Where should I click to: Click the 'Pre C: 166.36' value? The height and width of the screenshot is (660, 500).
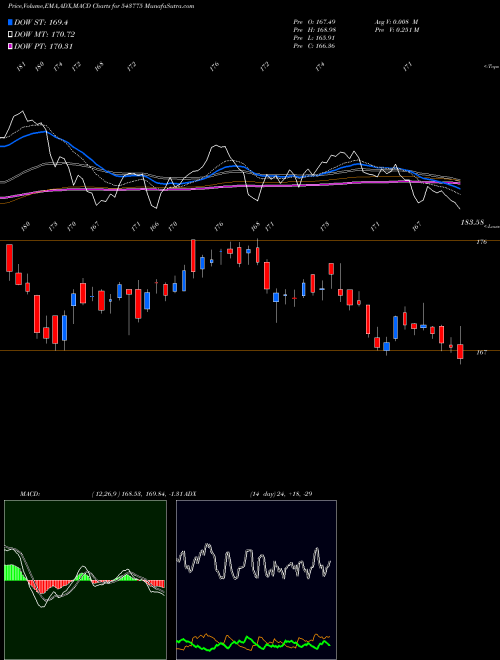[x=314, y=46]
